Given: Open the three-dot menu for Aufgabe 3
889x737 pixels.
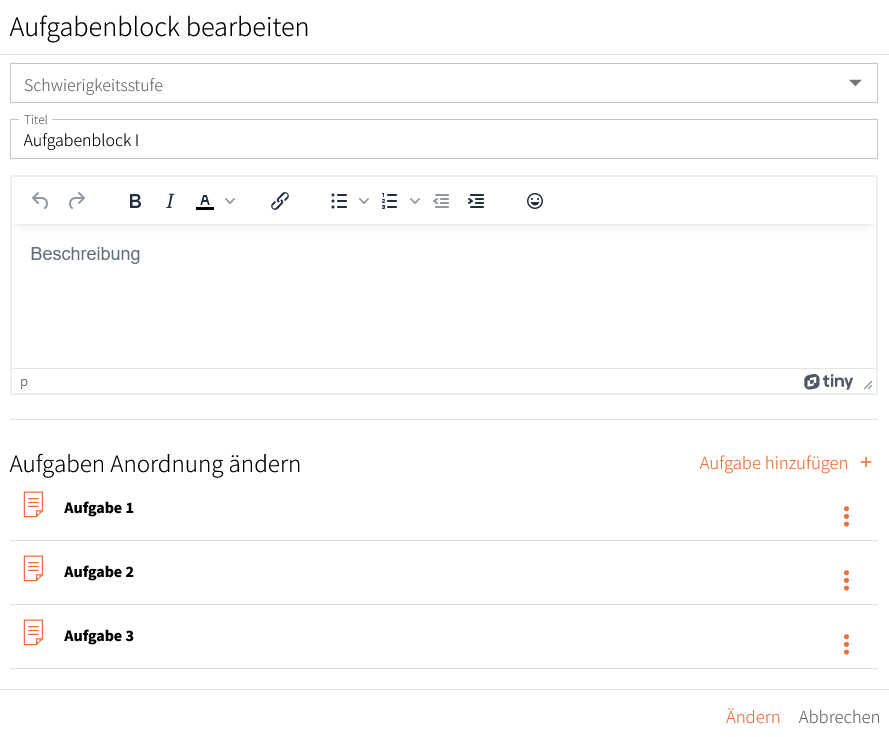Looking at the screenshot, I should click(x=846, y=644).
